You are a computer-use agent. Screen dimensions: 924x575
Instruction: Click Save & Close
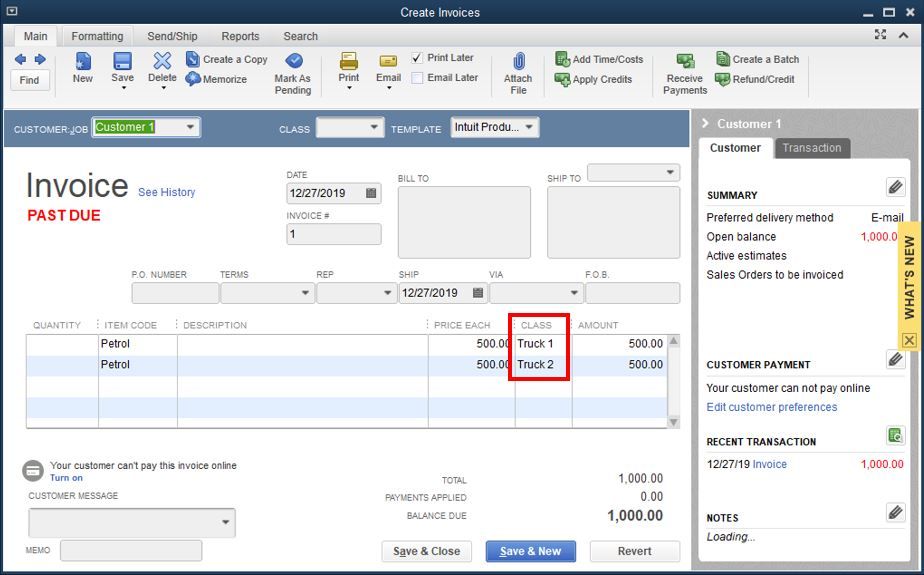(x=427, y=551)
